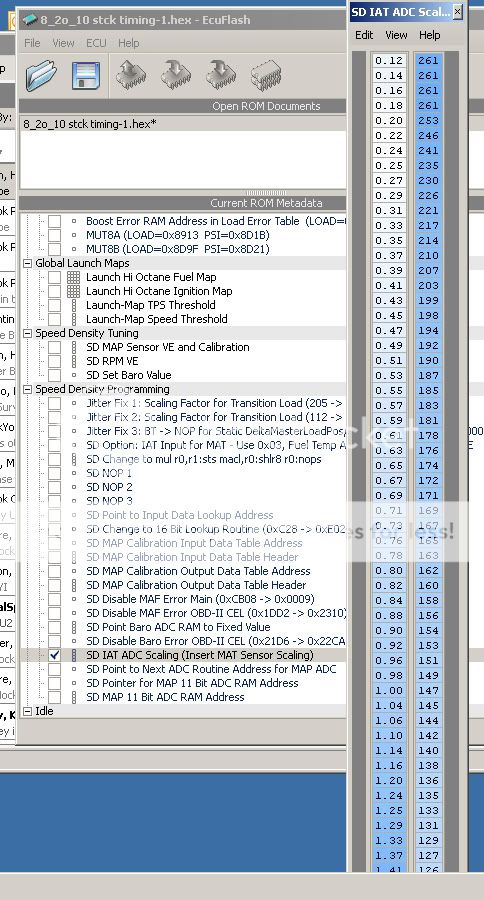Screen dimensions: 484x900
Task: Click the stacked chips compare icon
Action: pos(266,75)
